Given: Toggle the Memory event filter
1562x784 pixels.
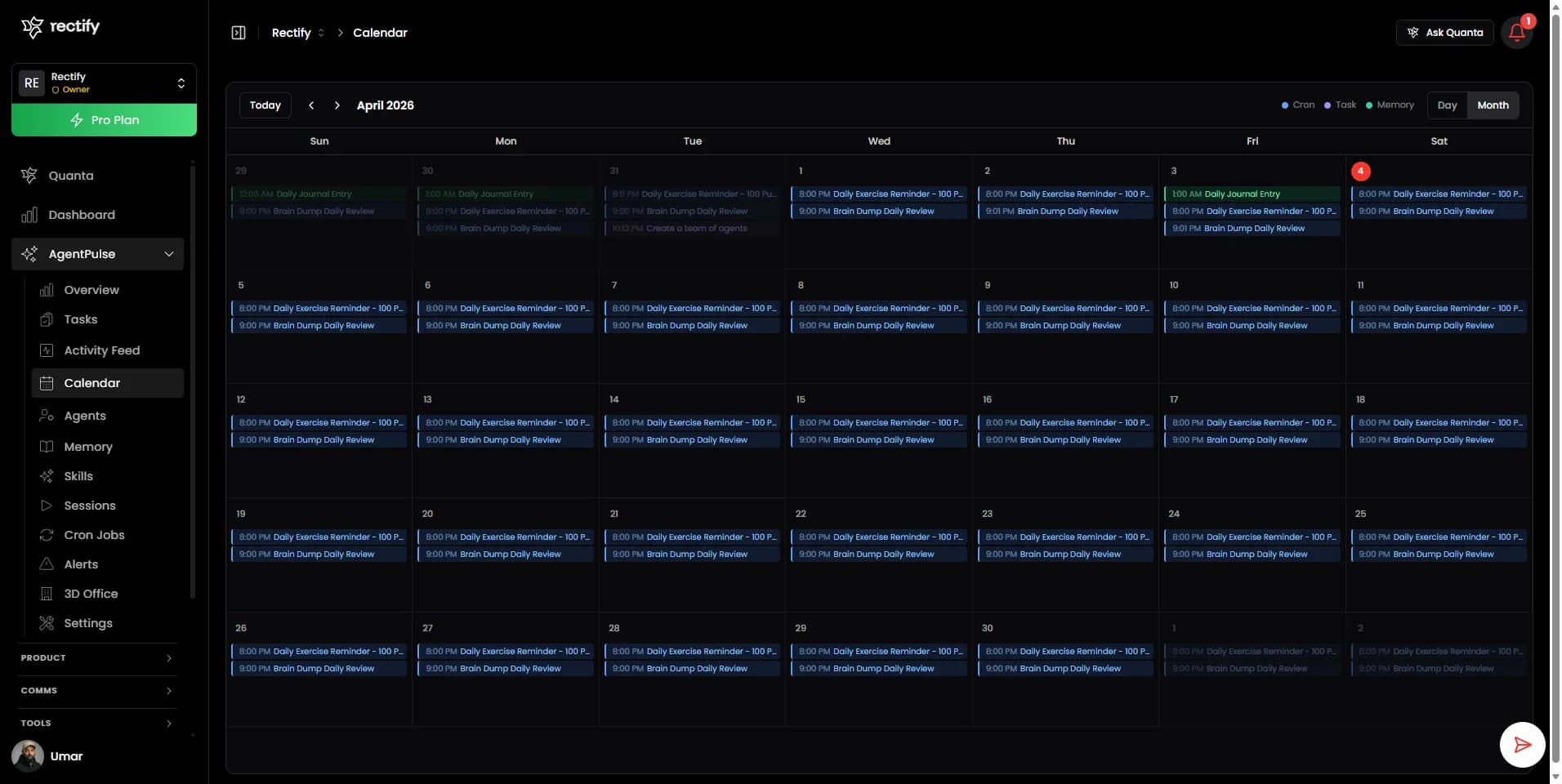Looking at the screenshot, I should click(1369, 105).
